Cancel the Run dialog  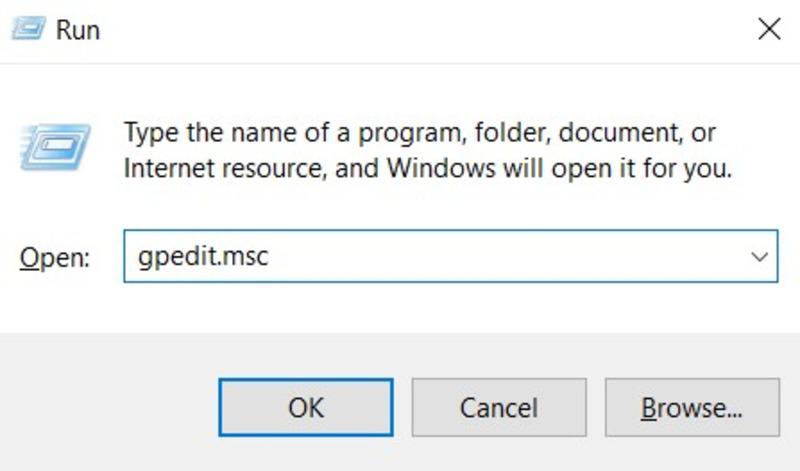(499, 407)
